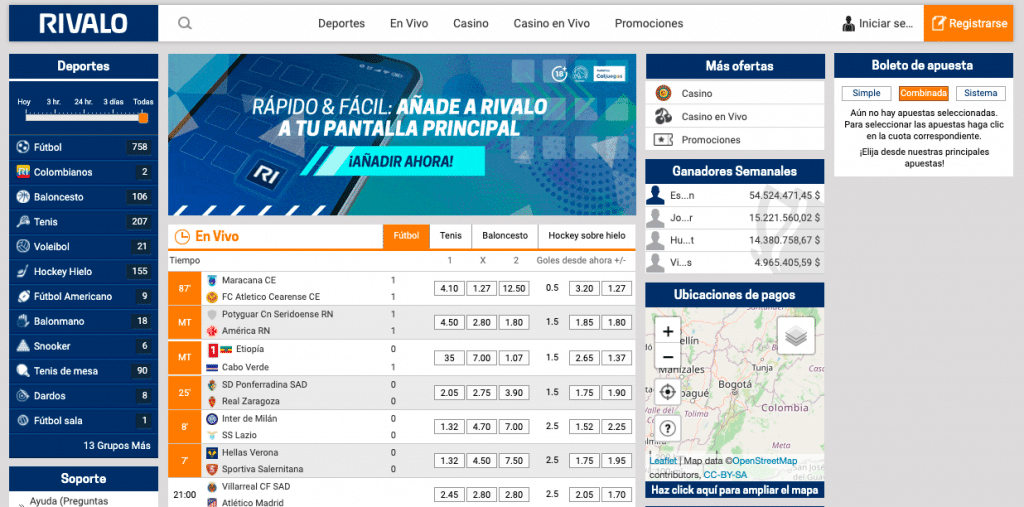The width and height of the screenshot is (1024, 507).
Task: Click the Inter de Milán team crest
Action: tap(212, 418)
